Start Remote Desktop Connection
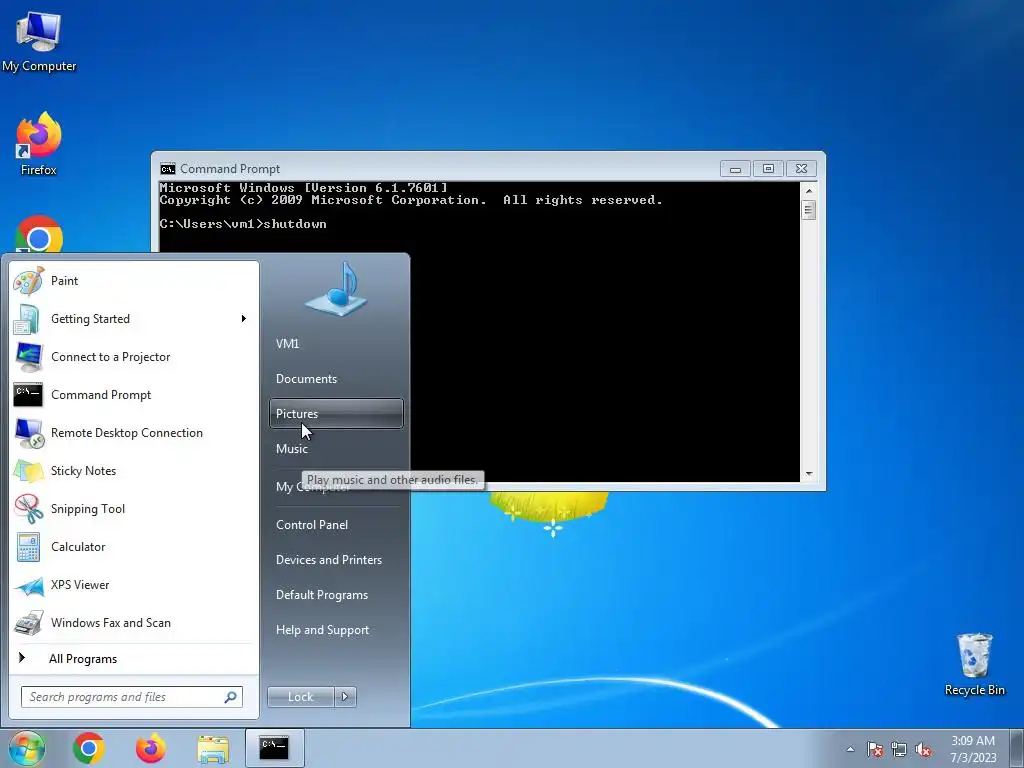 [134, 432]
